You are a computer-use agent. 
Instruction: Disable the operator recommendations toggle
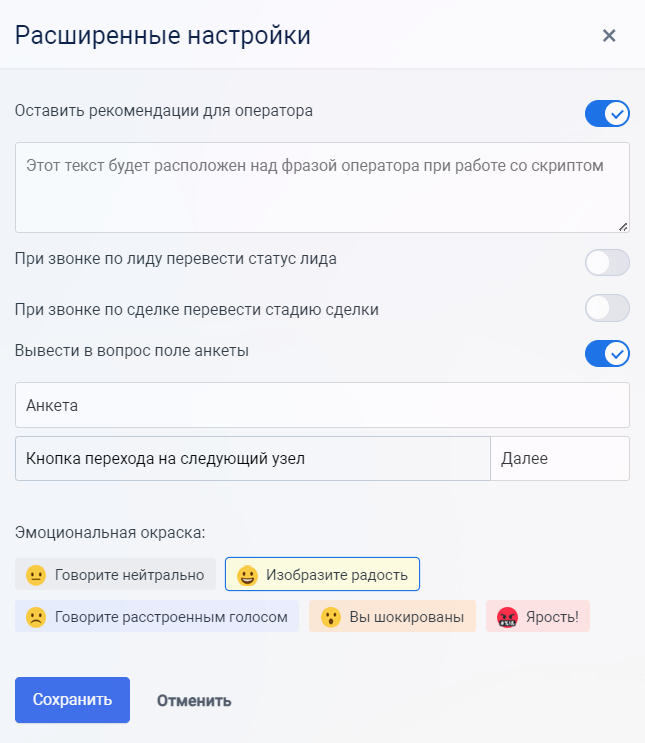[x=607, y=113]
